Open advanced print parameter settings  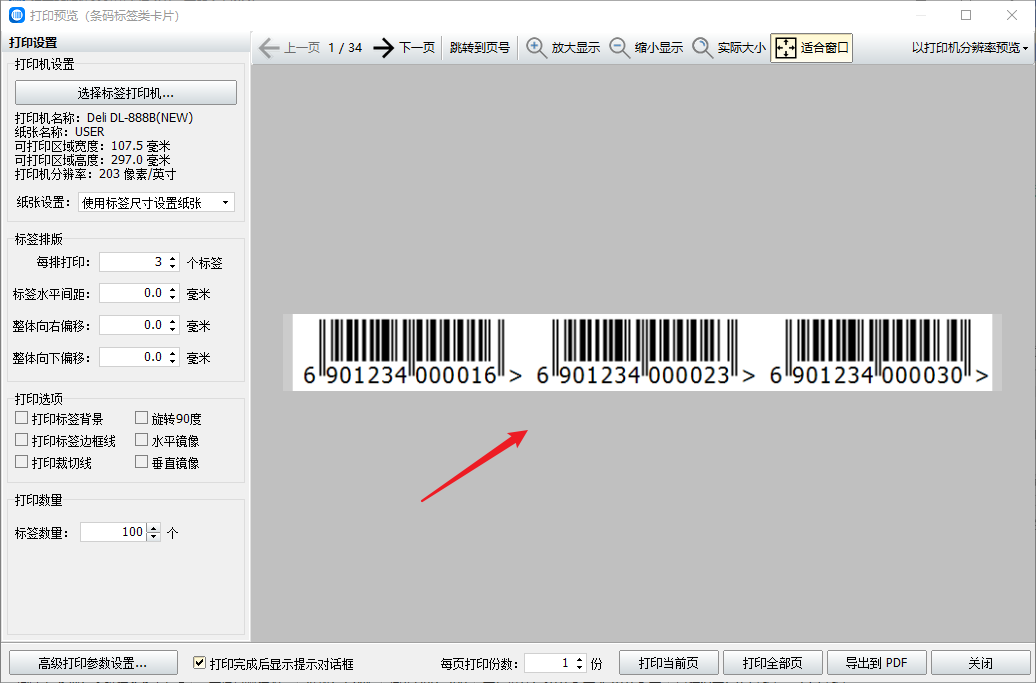click(x=93, y=663)
